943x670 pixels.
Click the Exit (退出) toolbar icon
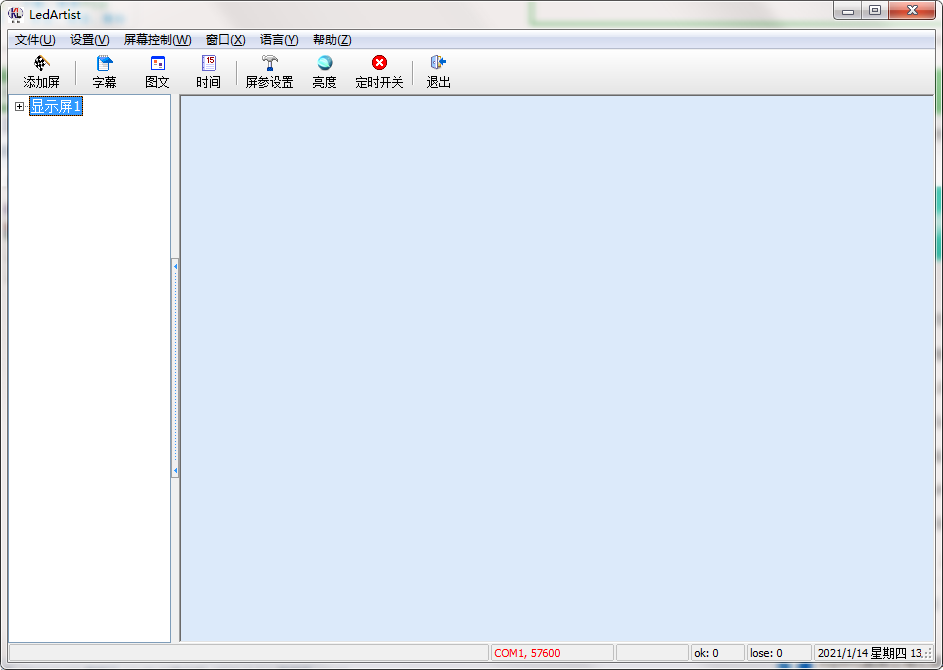point(438,64)
